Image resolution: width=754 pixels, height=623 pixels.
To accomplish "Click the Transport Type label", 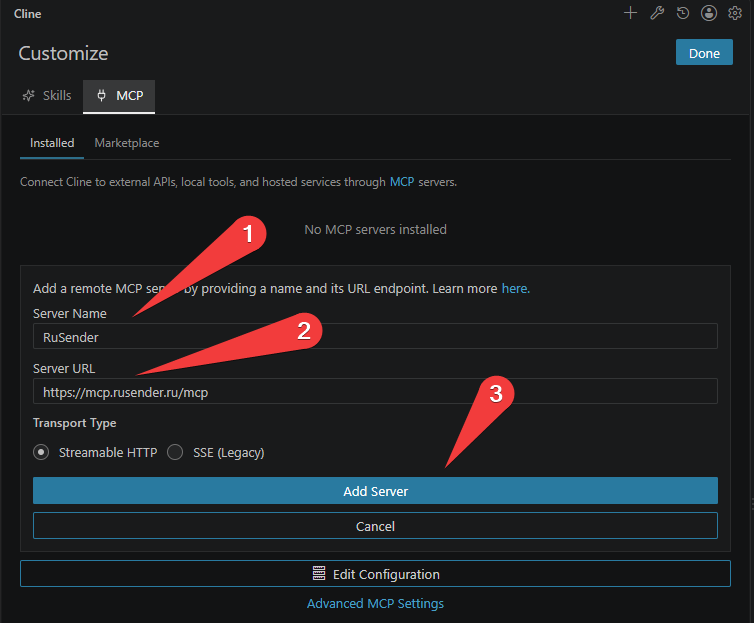I will pos(75,423).
